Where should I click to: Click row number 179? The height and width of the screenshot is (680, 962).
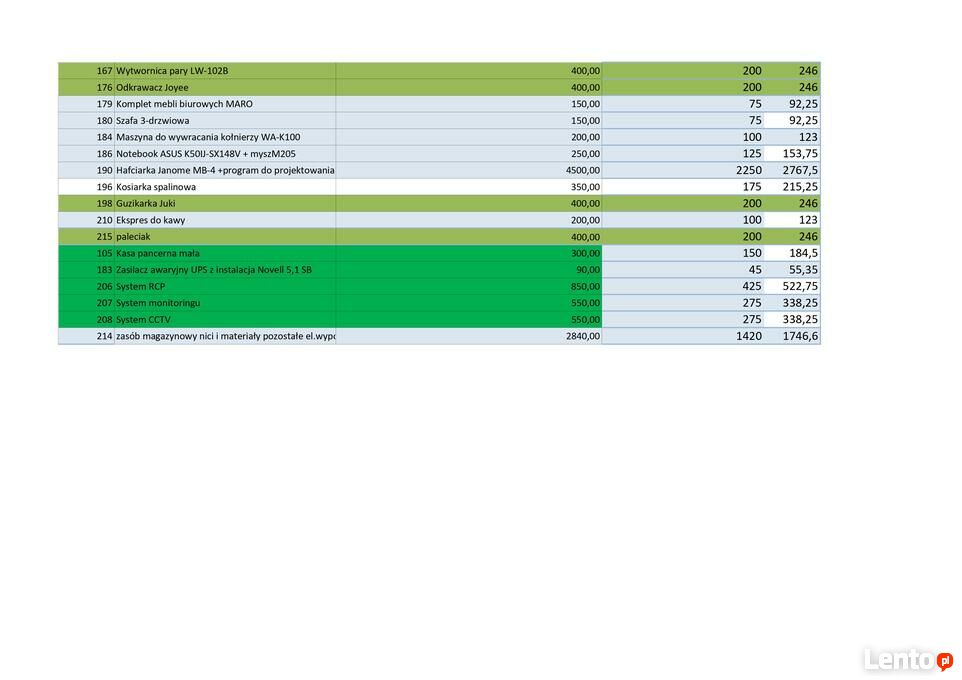pos(87,104)
